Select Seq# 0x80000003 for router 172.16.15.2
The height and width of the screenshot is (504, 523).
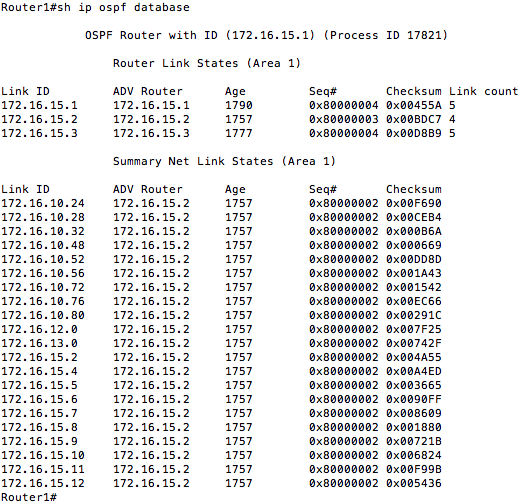click(x=343, y=119)
